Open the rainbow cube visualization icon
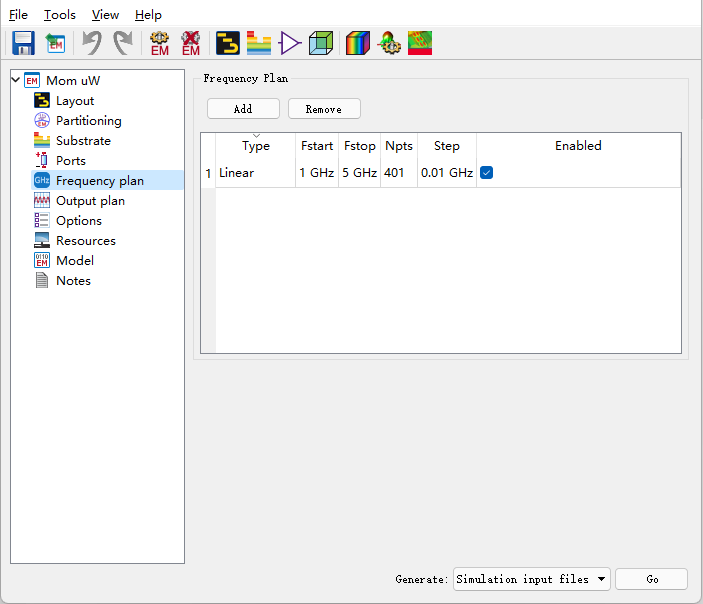Screen dimensions: 703x604 358,43
